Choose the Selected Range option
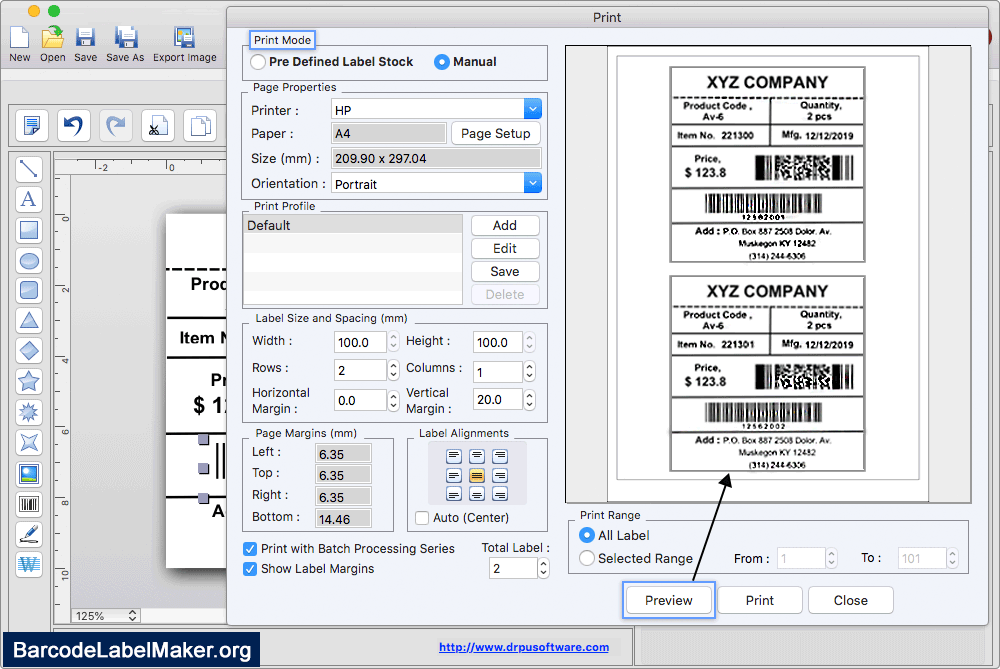Image resolution: width=1000 pixels, height=669 pixels. 587,559
